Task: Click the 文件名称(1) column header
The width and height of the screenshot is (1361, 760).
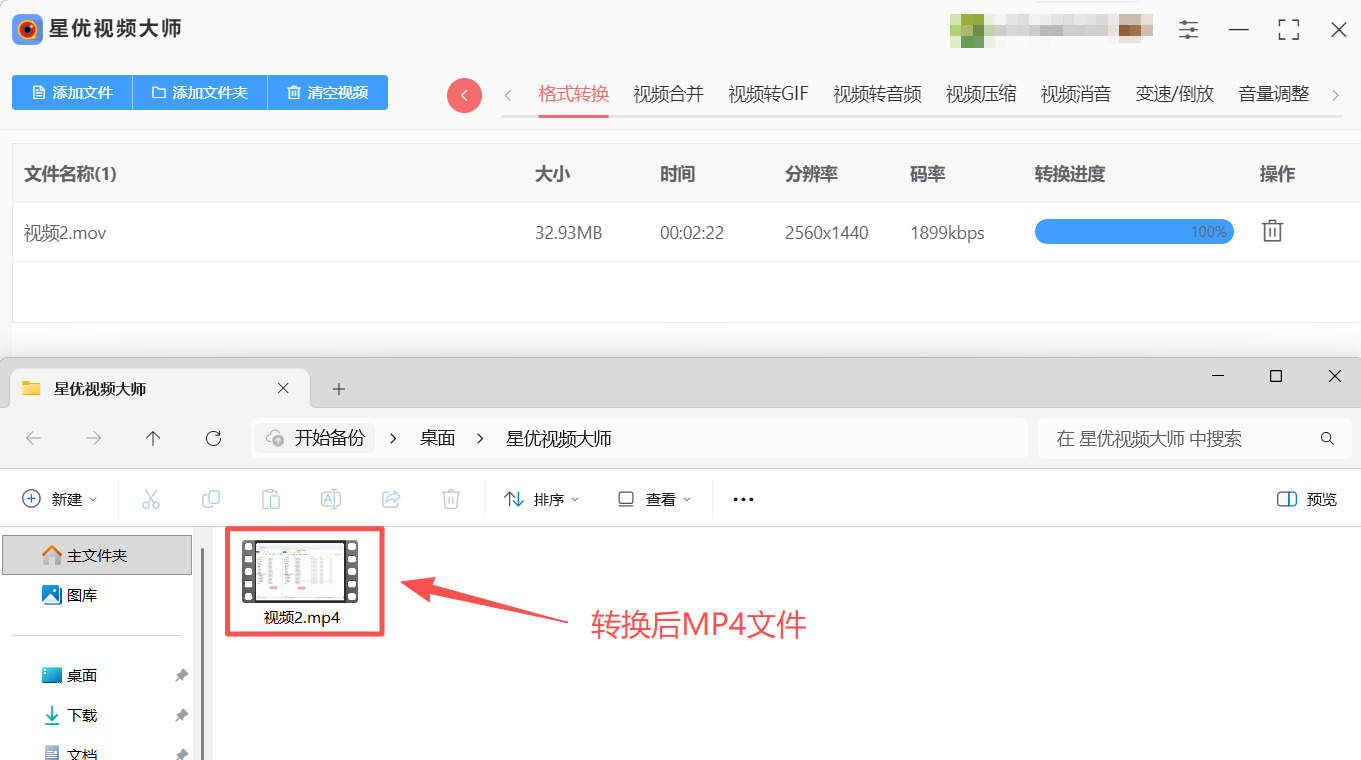Action: click(71, 174)
